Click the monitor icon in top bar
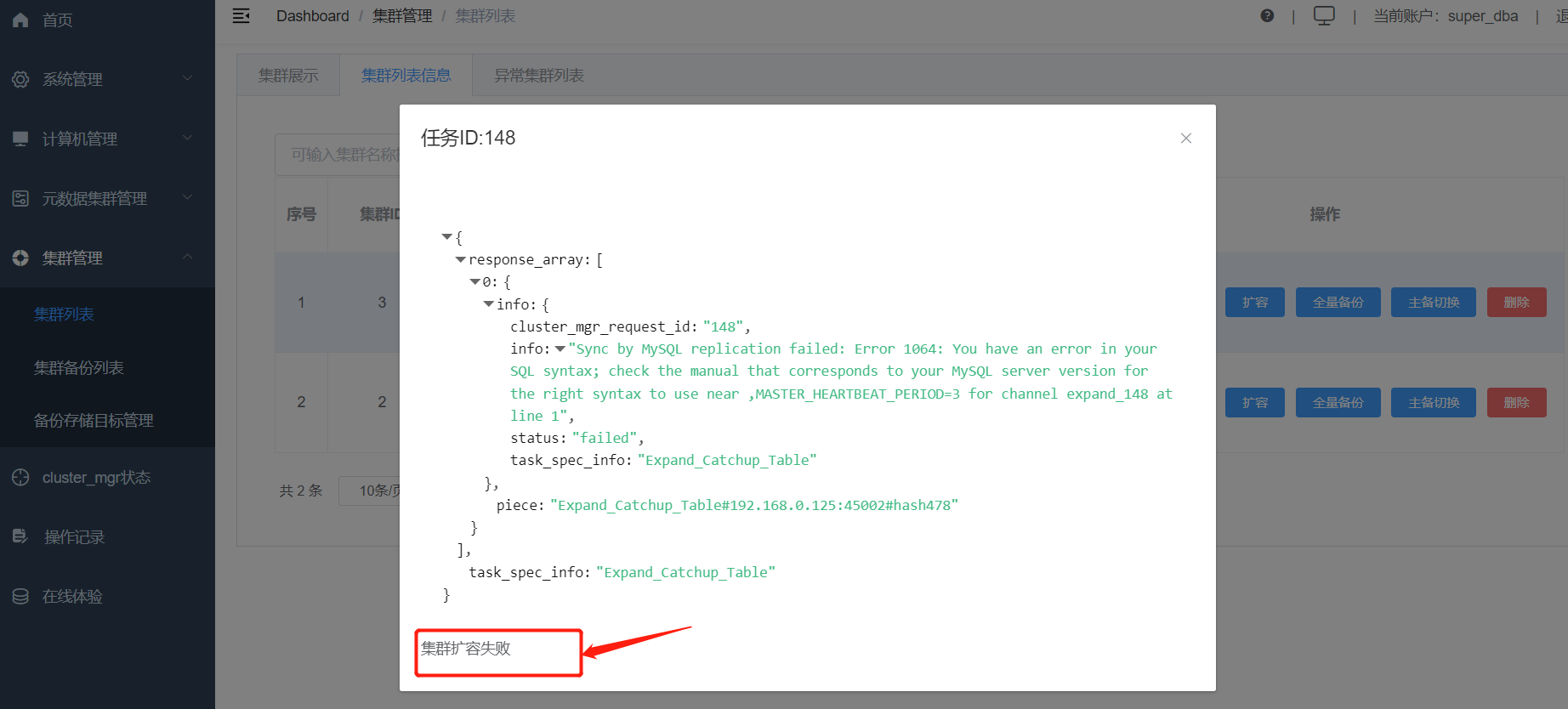Screen dimensions: 1568x709 point(1324,15)
